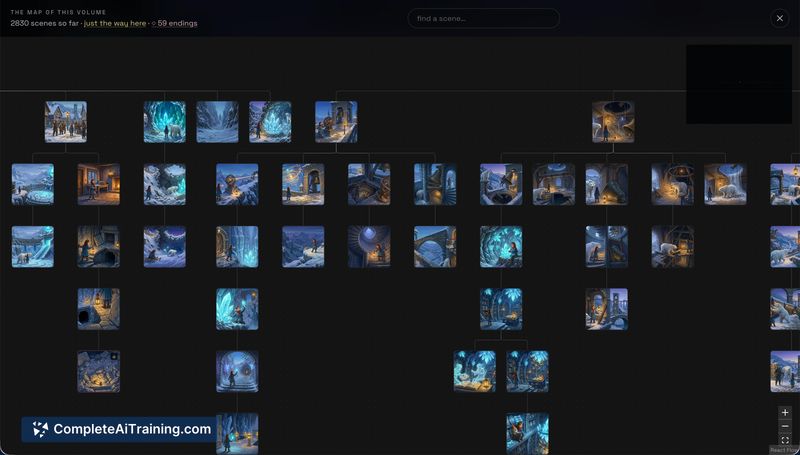
Task: Open the stone arch bridge scene
Action: (x=435, y=247)
